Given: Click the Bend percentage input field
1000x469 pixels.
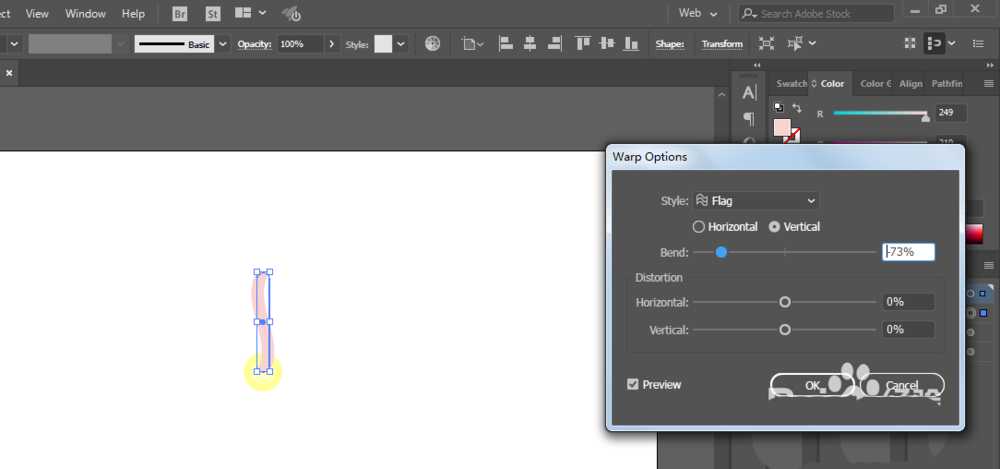Looking at the screenshot, I should pyautogui.click(x=909, y=252).
